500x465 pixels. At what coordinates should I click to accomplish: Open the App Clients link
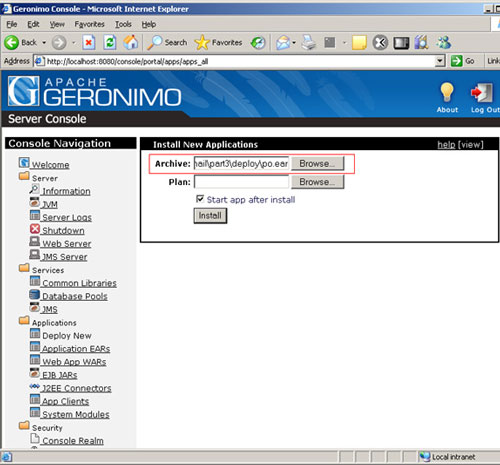65,401
